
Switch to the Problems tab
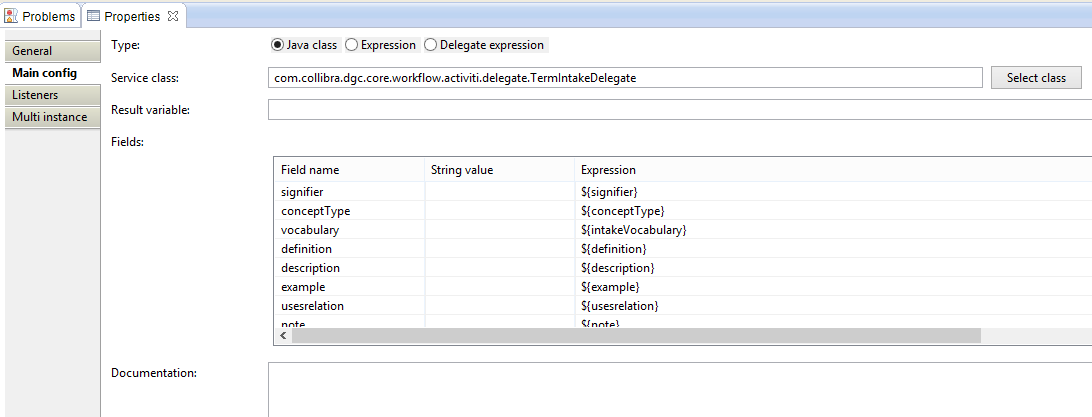[40, 15]
